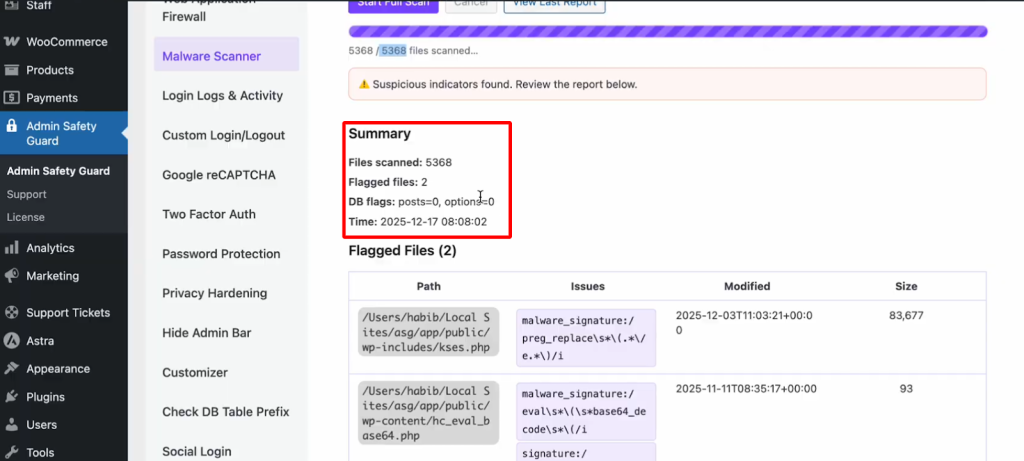1024x461 pixels.
Task: Open Login Logs & Activity settings
Action: (222, 96)
